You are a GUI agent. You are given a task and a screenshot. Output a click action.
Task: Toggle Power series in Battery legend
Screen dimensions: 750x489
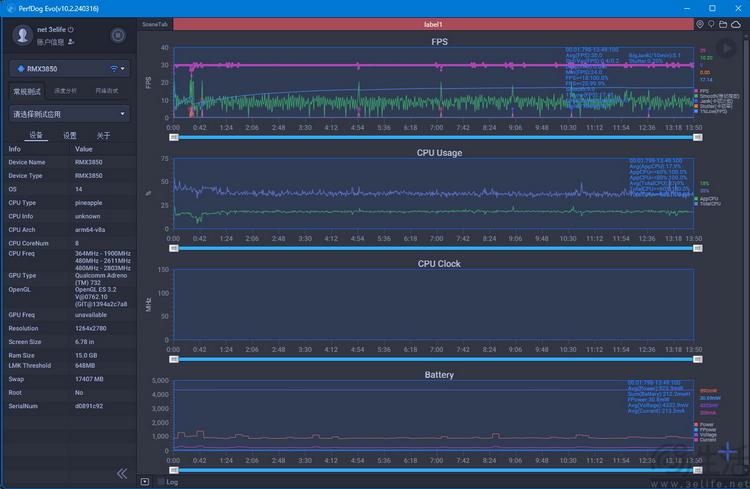click(704, 424)
